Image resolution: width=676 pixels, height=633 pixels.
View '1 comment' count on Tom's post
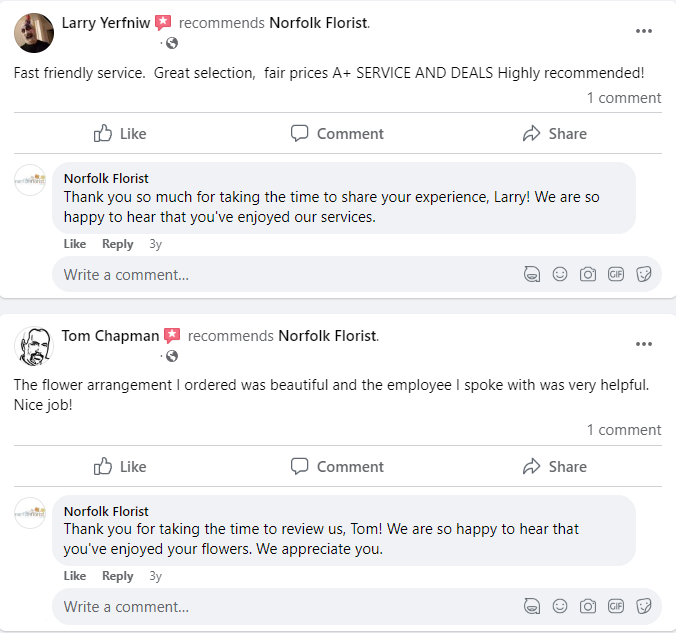[x=624, y=430]
